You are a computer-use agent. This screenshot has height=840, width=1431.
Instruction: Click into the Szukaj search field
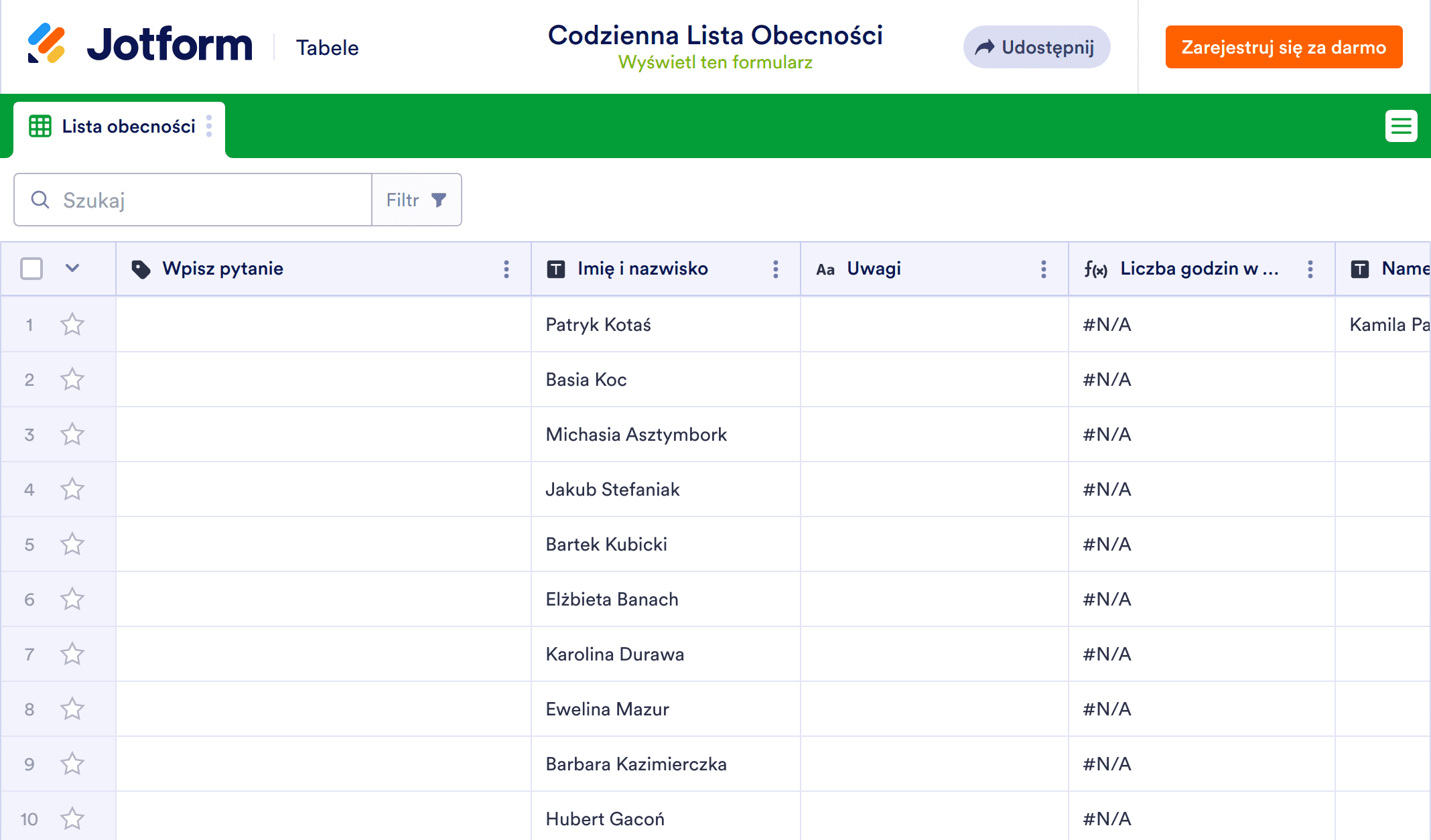click(201, 200)
